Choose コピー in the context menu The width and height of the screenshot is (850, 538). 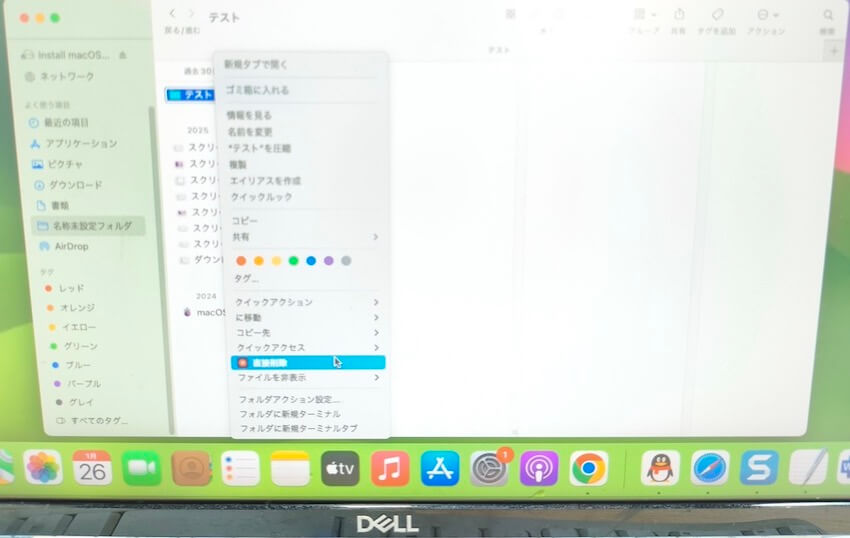244,221
